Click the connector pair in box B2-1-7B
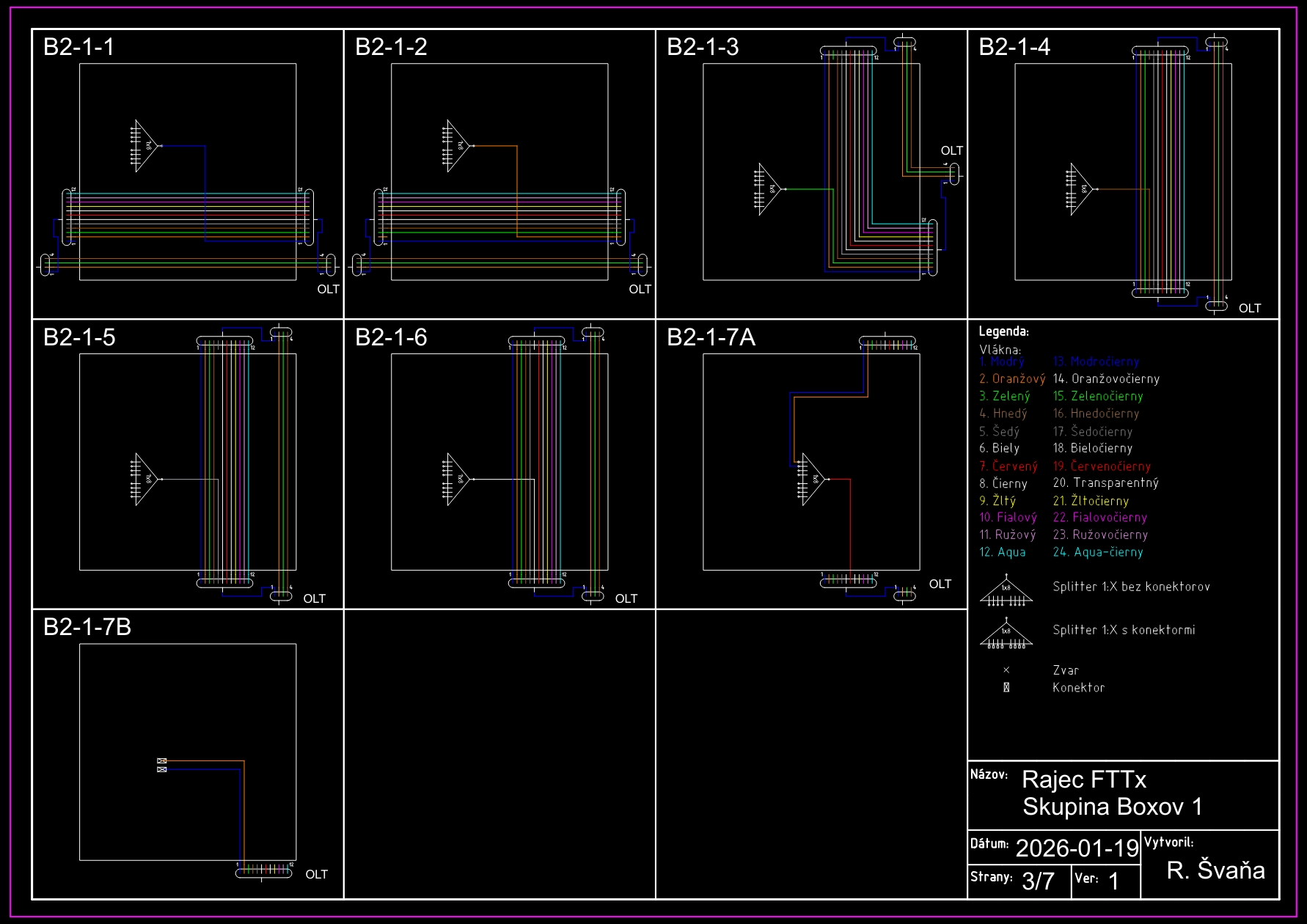The height and width of the screenshot is (924, 1307). (162, 765)
